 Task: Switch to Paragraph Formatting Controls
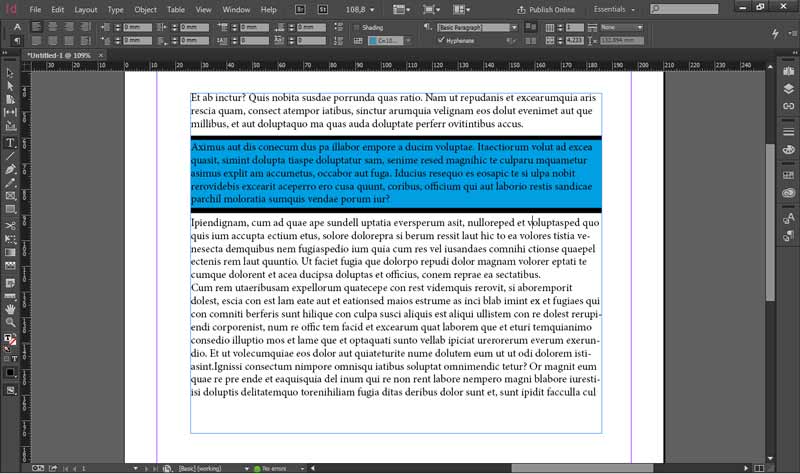tap(17, 40)
